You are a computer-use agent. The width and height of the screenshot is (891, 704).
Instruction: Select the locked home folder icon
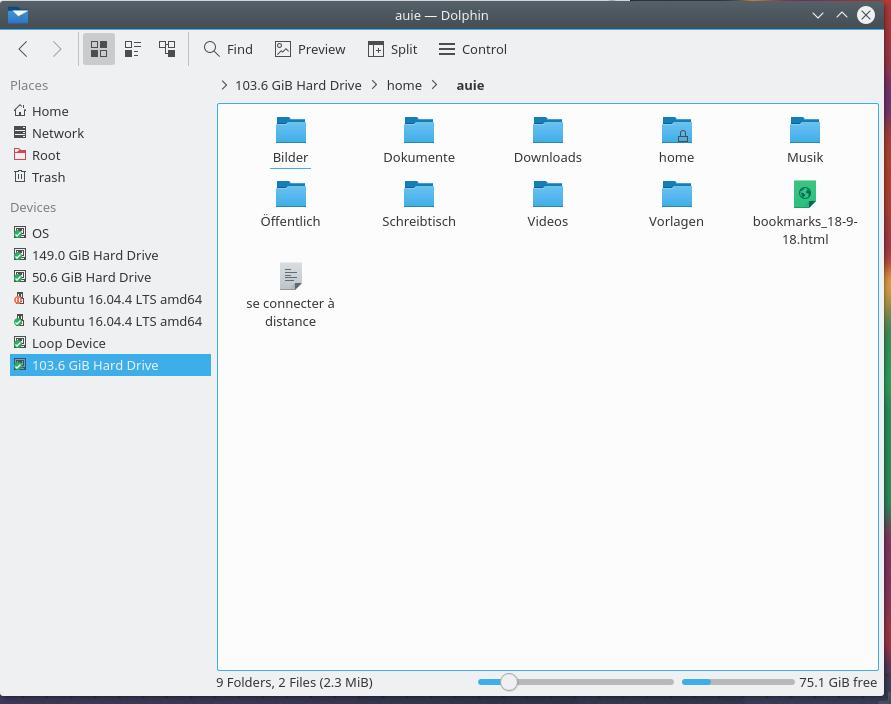pyautogui.click(x=676, y=131)
